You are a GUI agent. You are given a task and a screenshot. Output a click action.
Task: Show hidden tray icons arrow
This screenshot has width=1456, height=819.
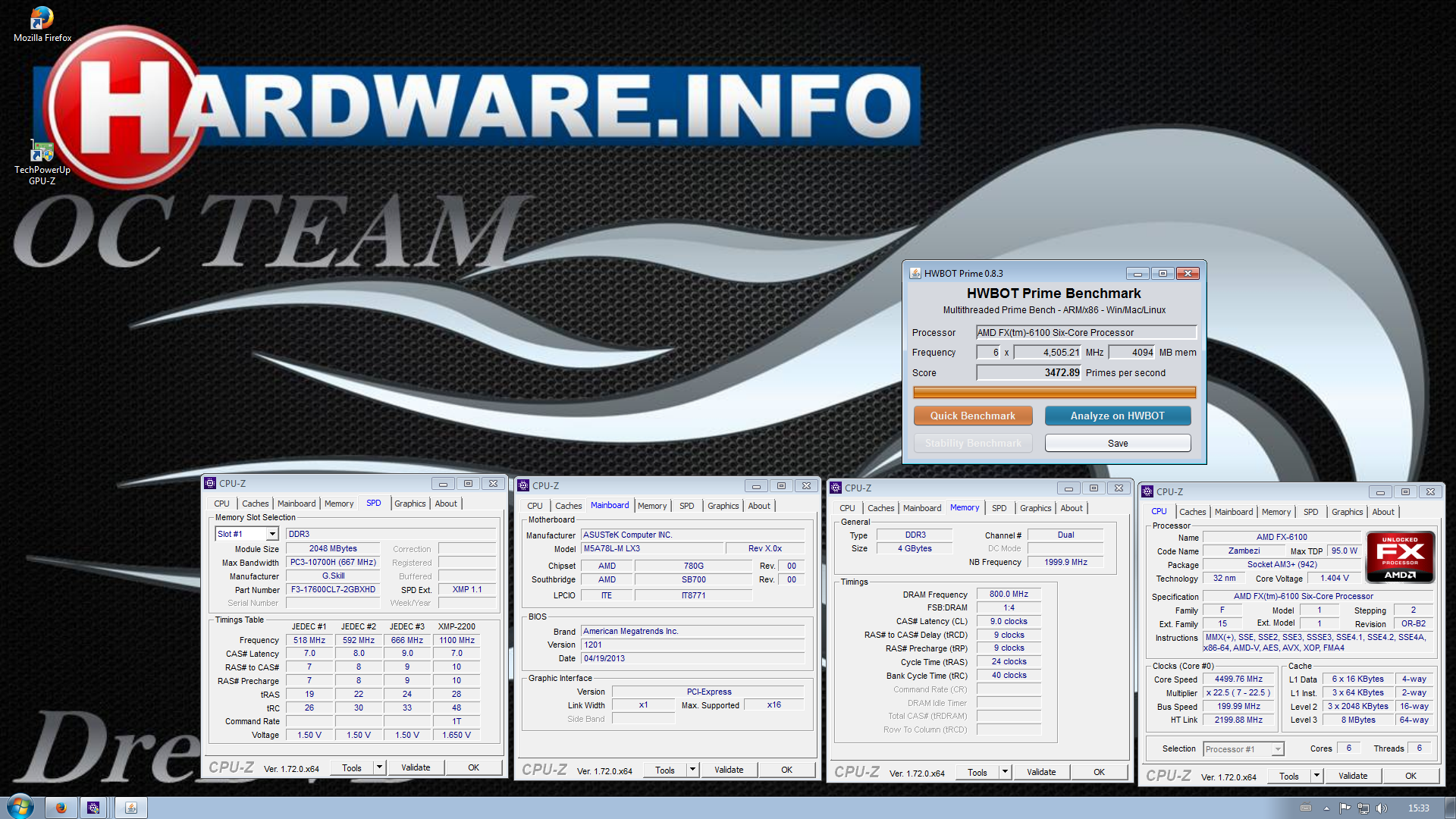pos(1326,808)
